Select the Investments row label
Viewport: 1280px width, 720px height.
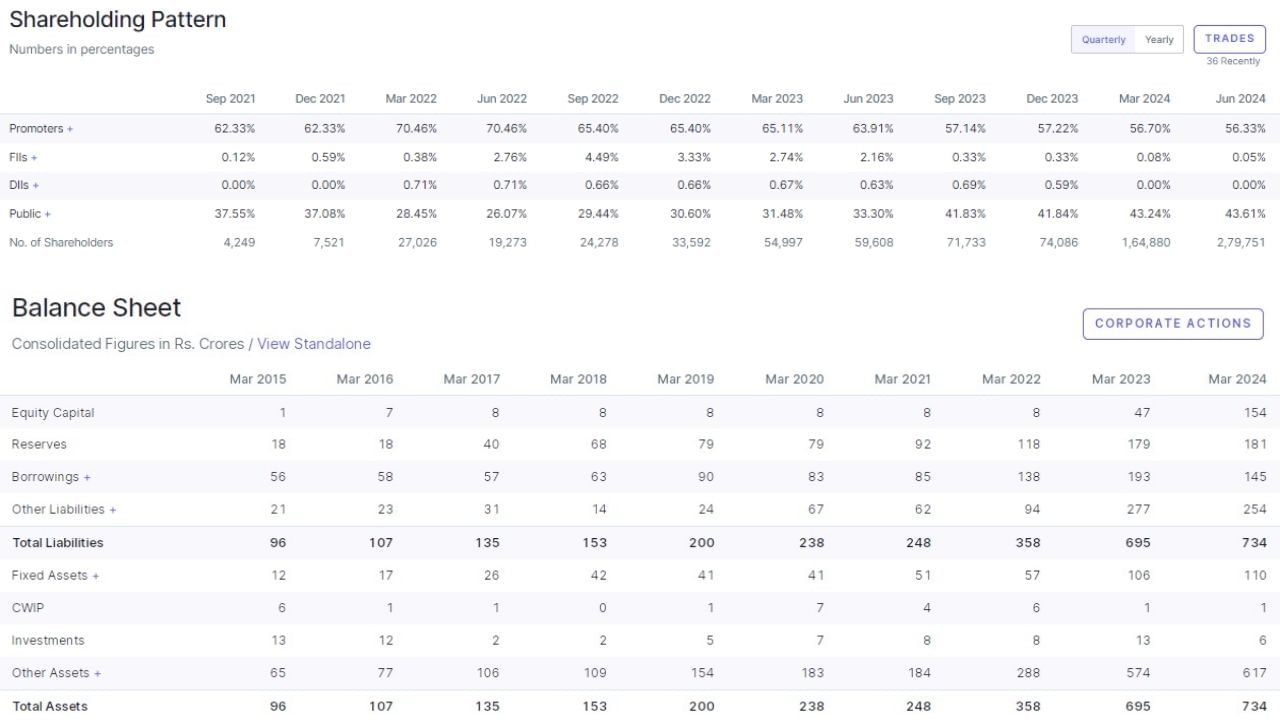pos(48,641)
